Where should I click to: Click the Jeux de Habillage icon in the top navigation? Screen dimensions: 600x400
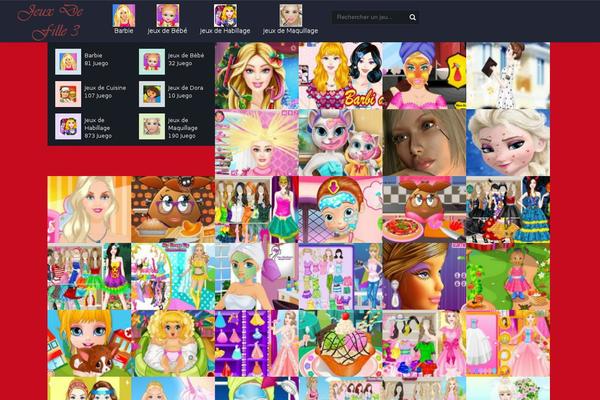225,16
